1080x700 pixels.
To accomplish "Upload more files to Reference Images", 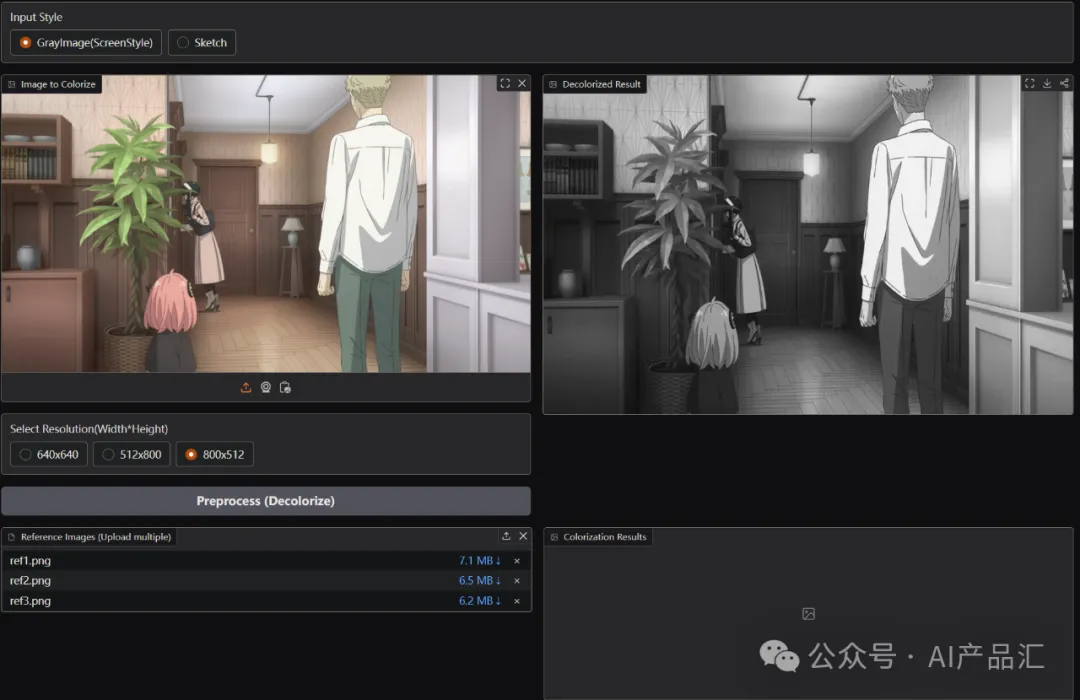I will point(506,536).
